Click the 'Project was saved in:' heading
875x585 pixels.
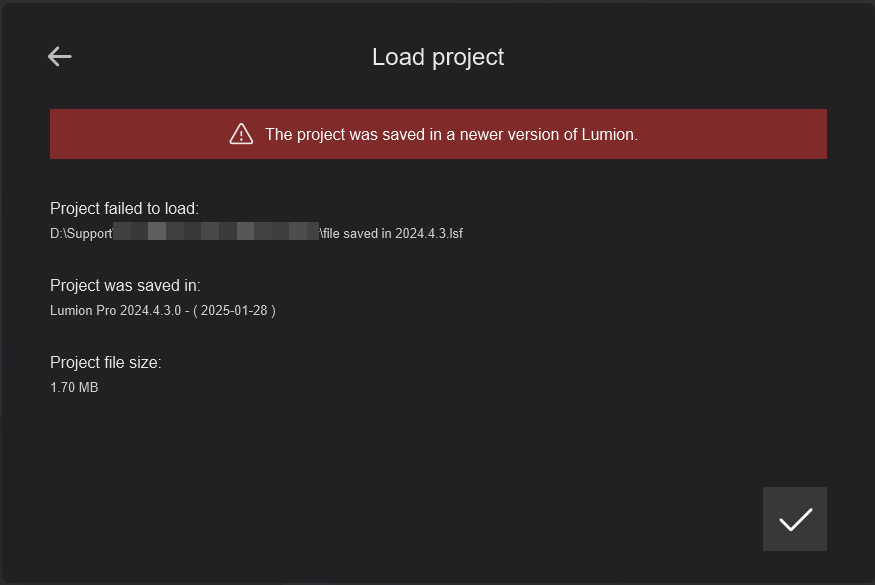[124, 285]
